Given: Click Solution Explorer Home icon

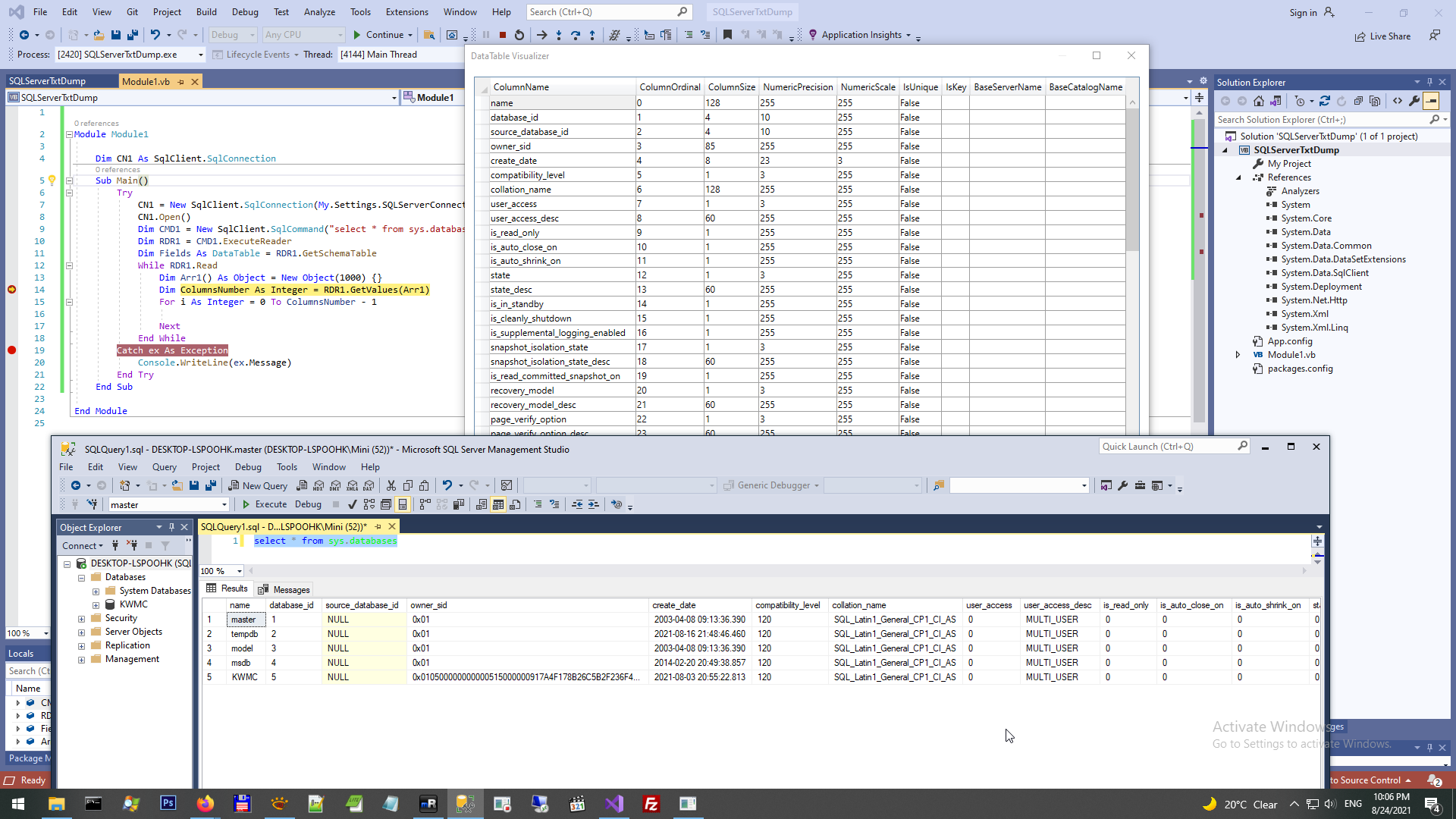Looking at the screenshot, I should tap(1259, 101).
